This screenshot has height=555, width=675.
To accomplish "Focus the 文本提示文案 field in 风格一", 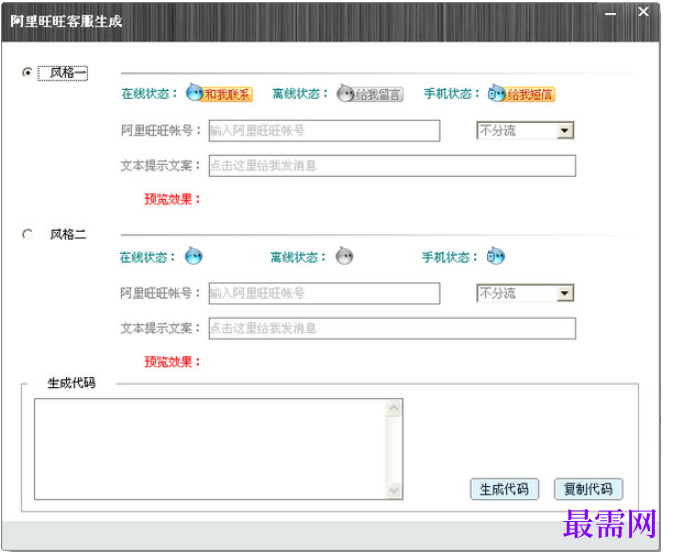I will pyautogui.click(x=392, y=166).
